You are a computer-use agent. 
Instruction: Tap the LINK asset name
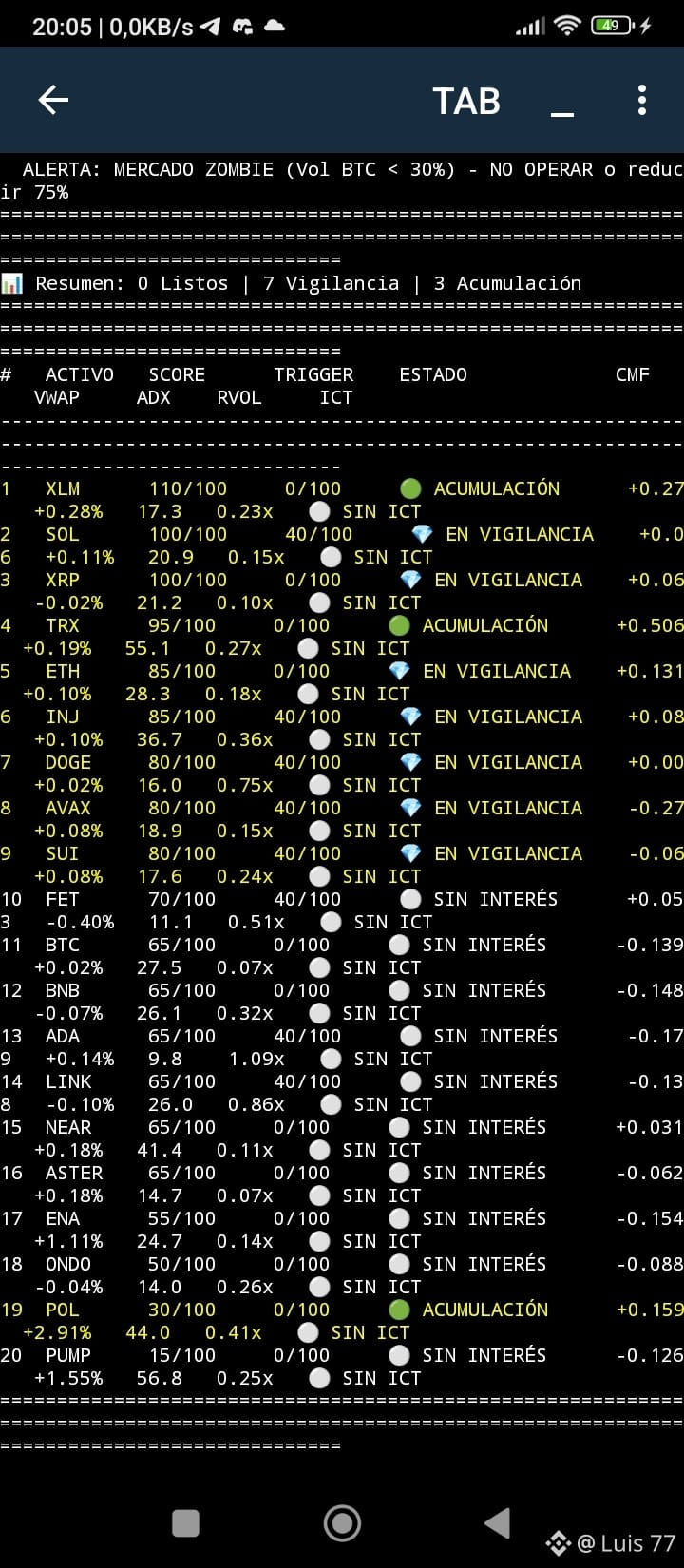coord(68,1082)
